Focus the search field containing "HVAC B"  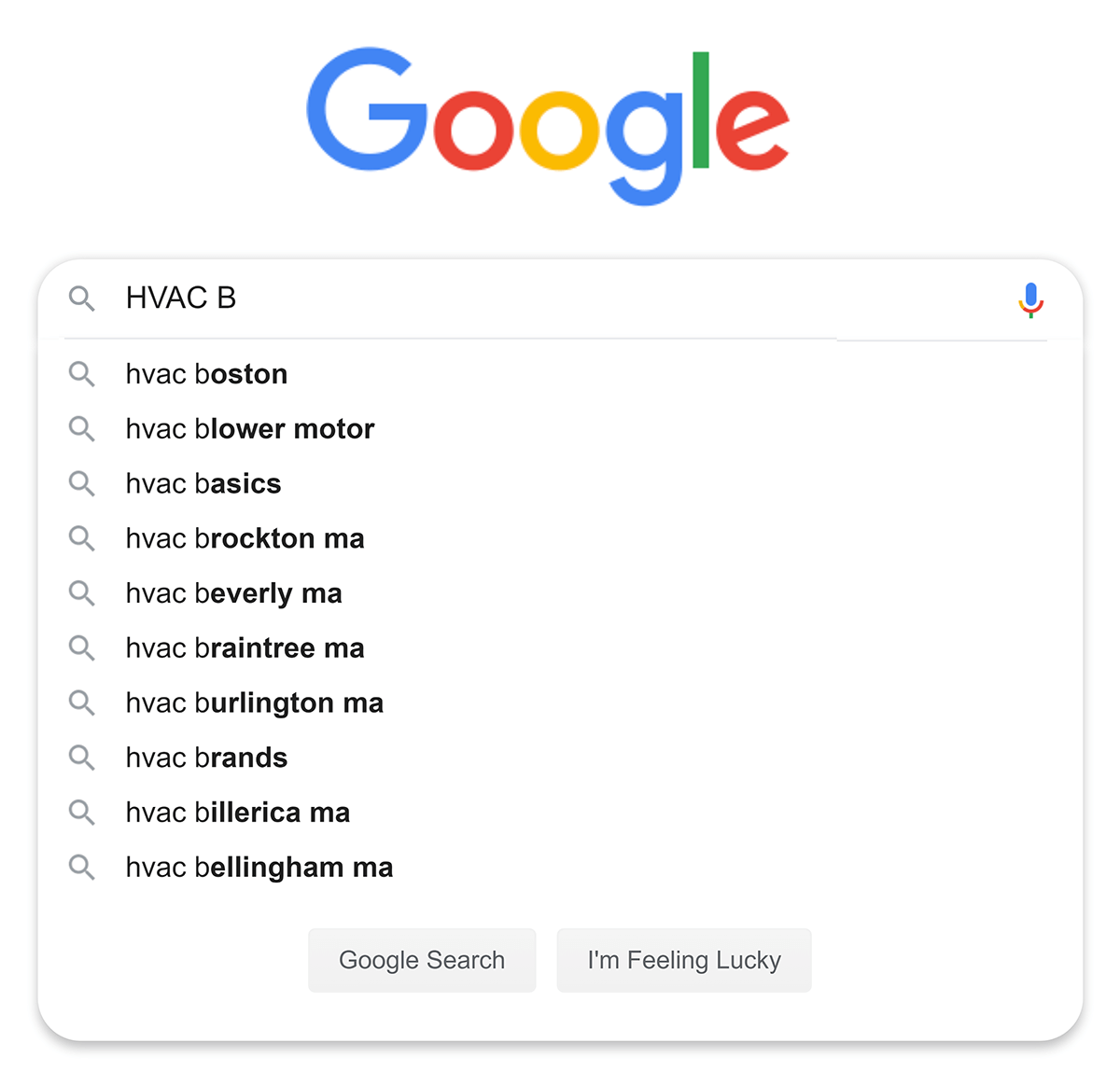click(x=560, y=299)
